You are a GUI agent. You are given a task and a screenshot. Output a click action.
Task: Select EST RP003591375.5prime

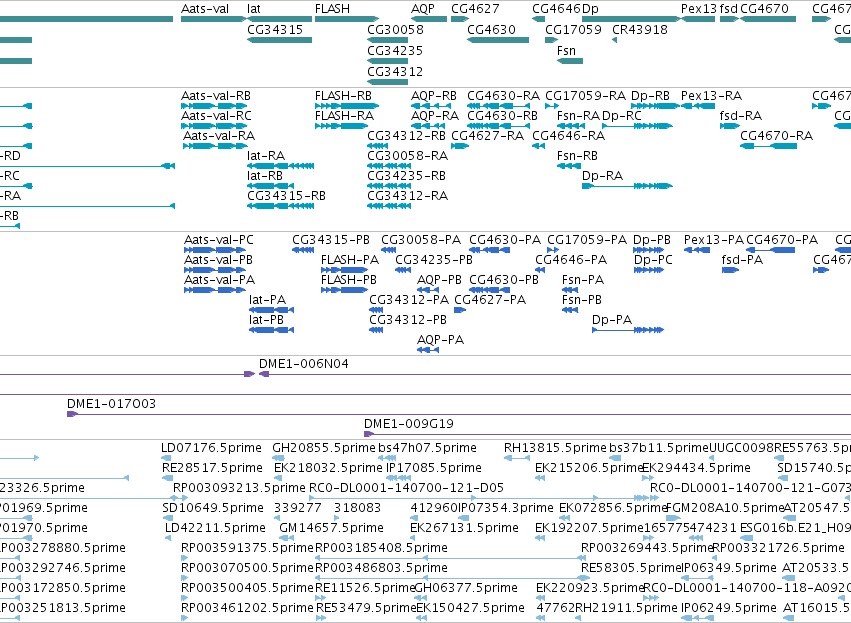click(x=247, y=548)
